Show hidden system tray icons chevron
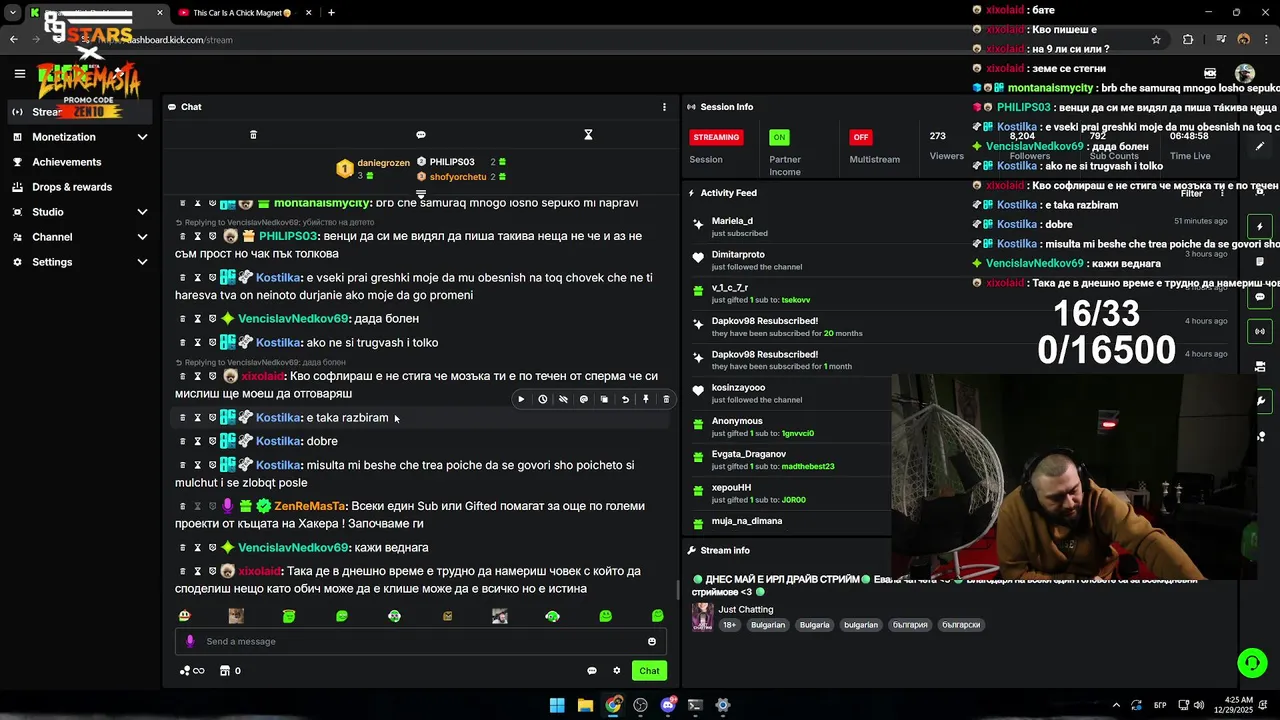The height and width of the screenshot is (720, 1280). click(1116, 705)
